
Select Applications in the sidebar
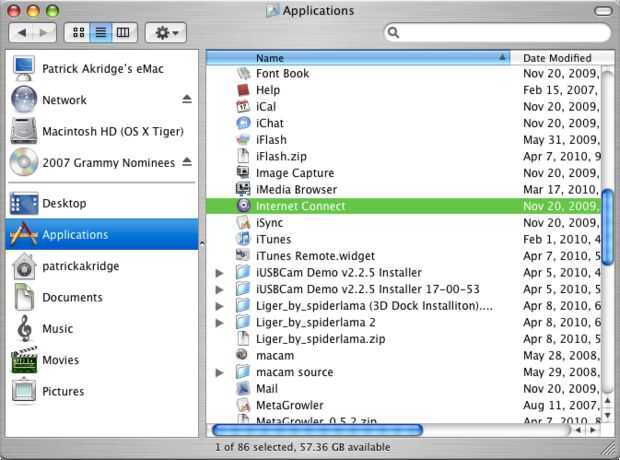coord(102,234)
